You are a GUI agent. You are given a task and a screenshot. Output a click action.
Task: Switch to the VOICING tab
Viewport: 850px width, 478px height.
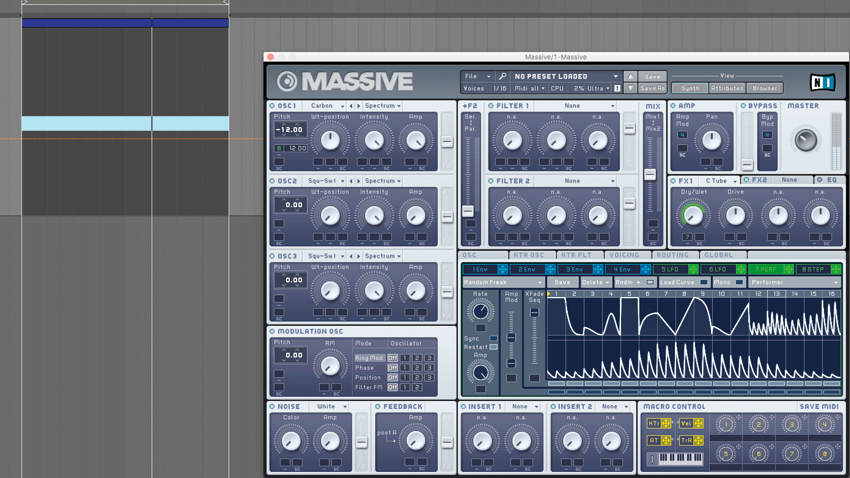[x=628, y=255]
